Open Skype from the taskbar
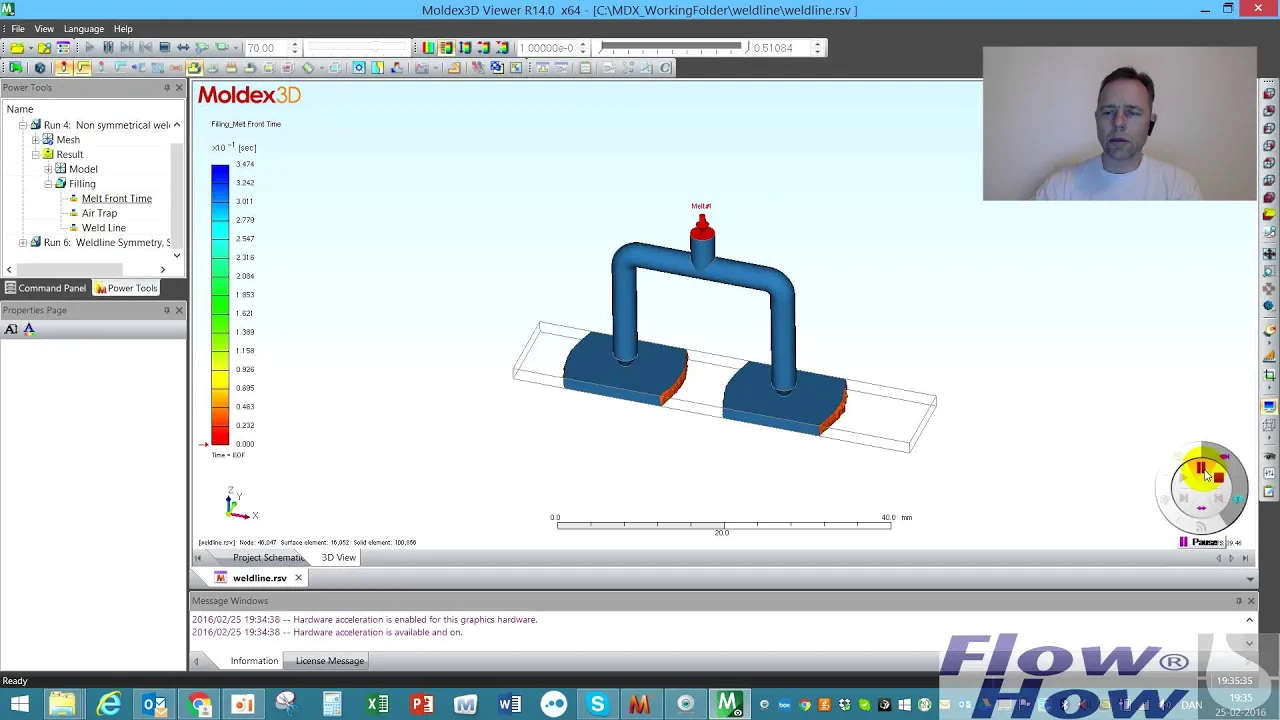Screen dimensions: 1280x720 597,705
